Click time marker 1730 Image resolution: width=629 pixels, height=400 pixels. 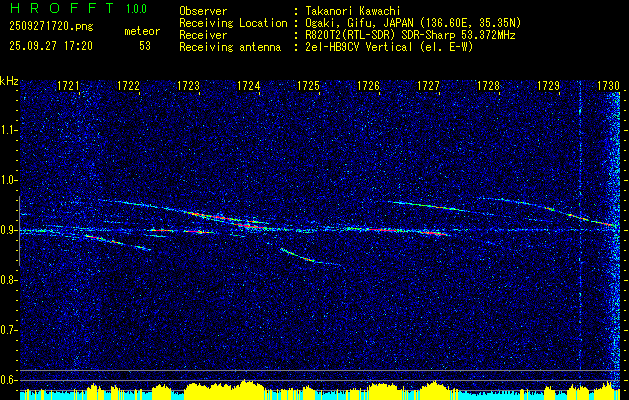point(609,85)
